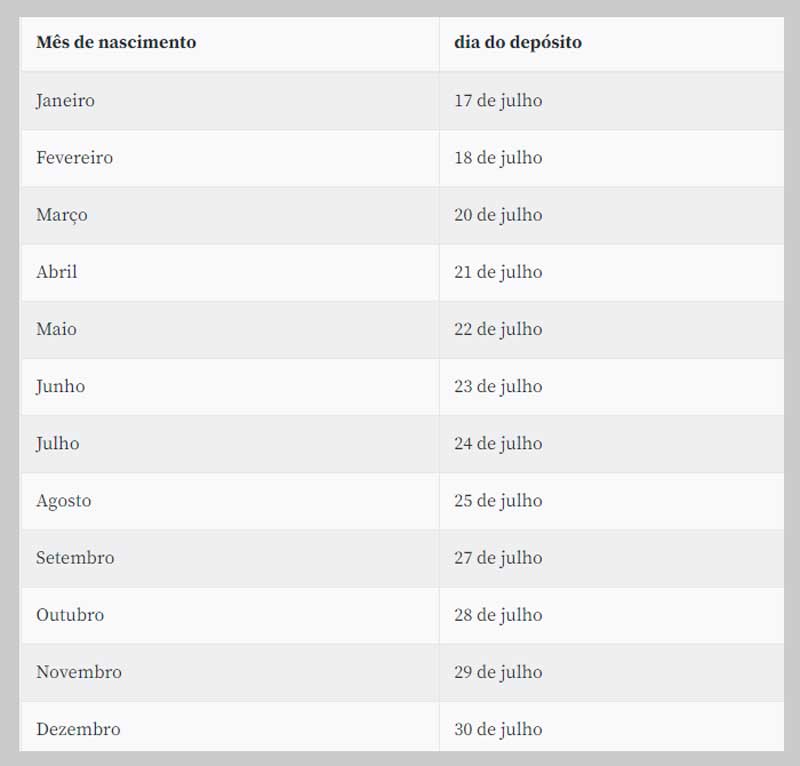Click the 'dia do depósito' column header

pos(517,43)
